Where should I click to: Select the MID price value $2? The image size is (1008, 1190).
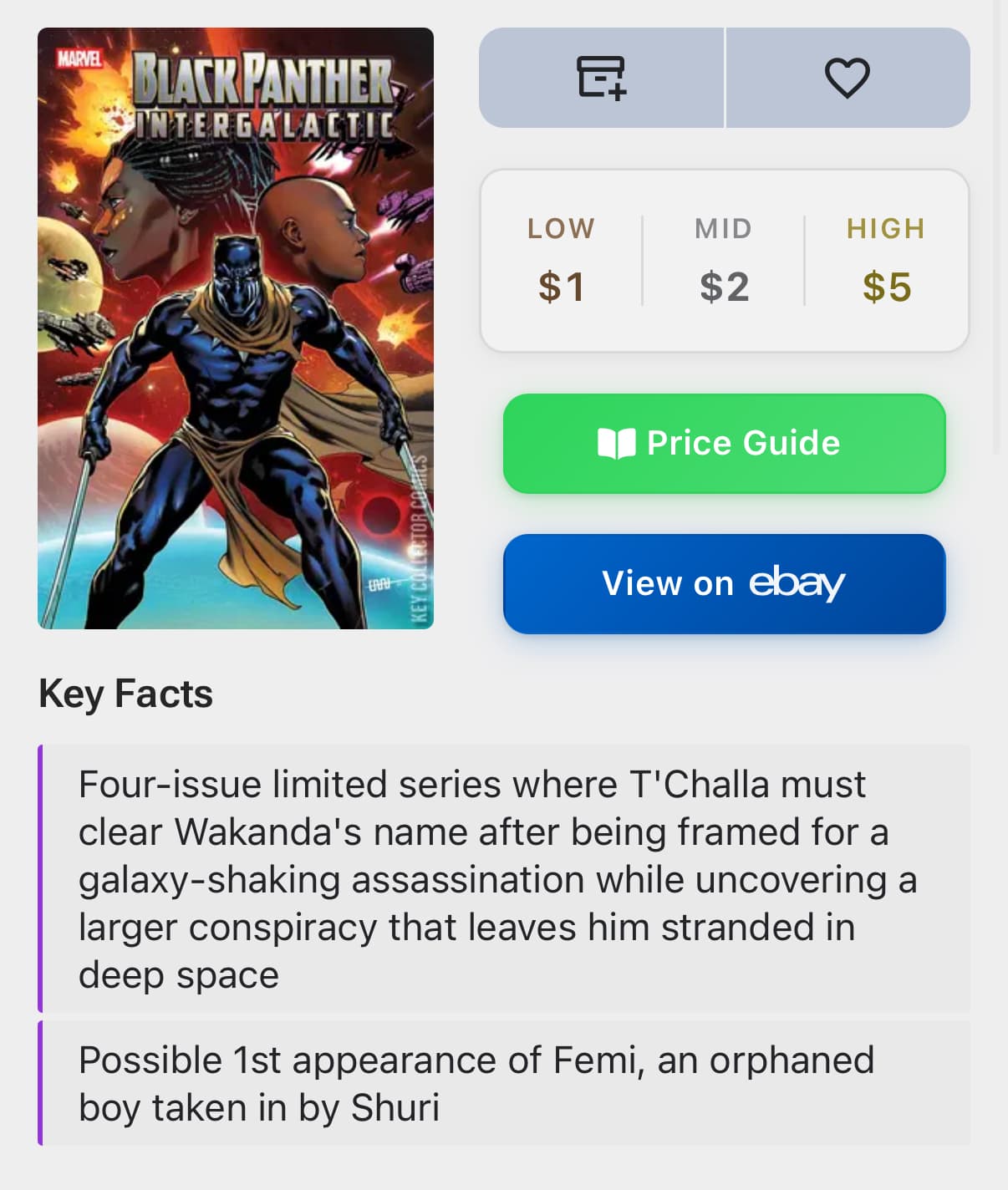pyautogui.click(x=724, y=287)
